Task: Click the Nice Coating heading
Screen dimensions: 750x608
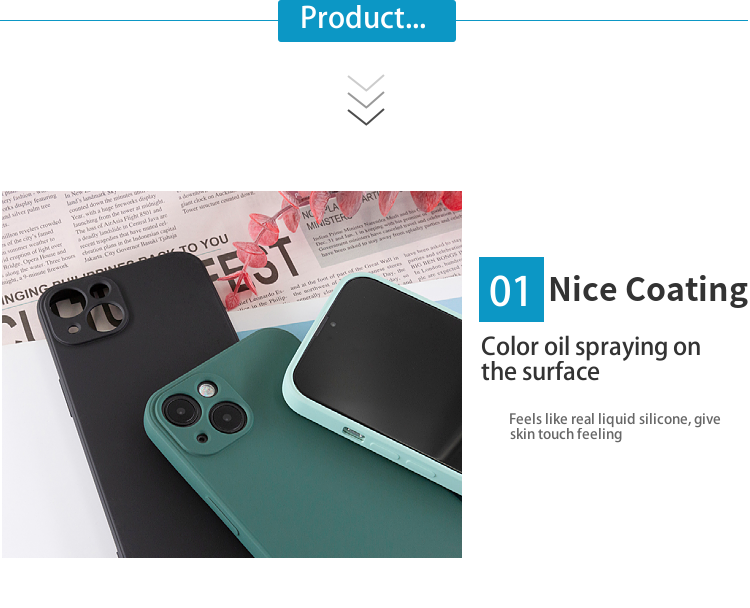Action: click(x=648, y=290)
